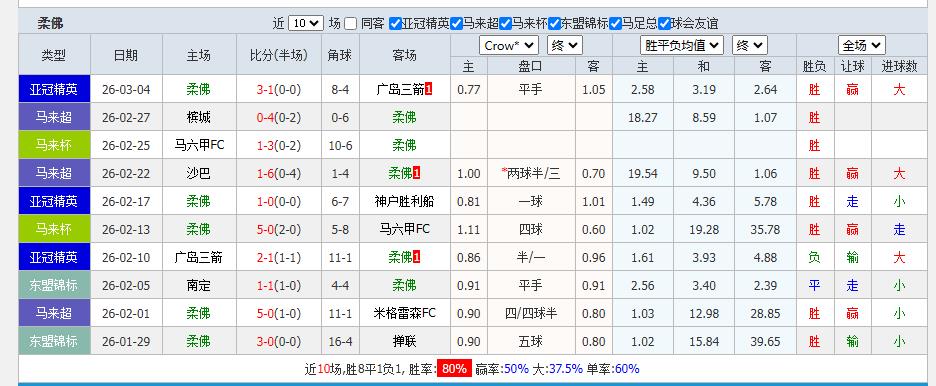Click the 16-4 corner count cell

click(x=340, y=341)
